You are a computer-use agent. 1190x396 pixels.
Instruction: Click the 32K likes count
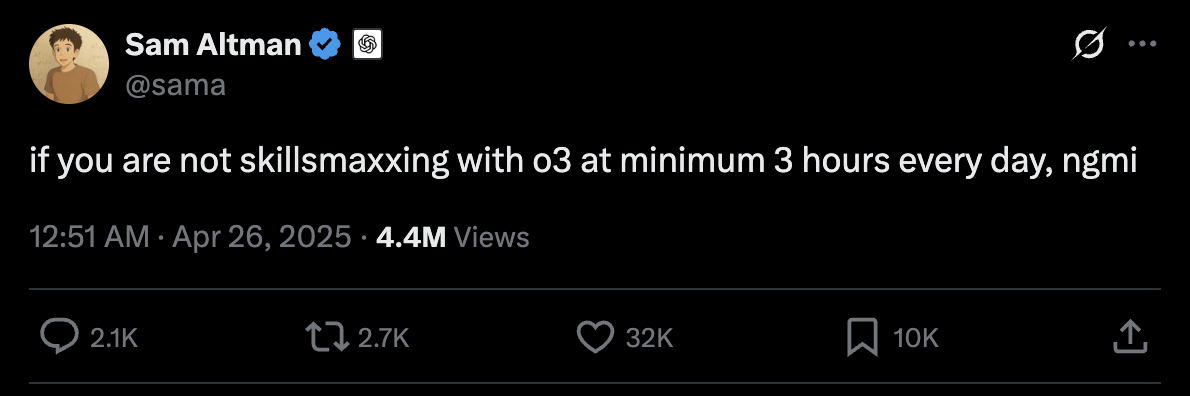(650, 338)
